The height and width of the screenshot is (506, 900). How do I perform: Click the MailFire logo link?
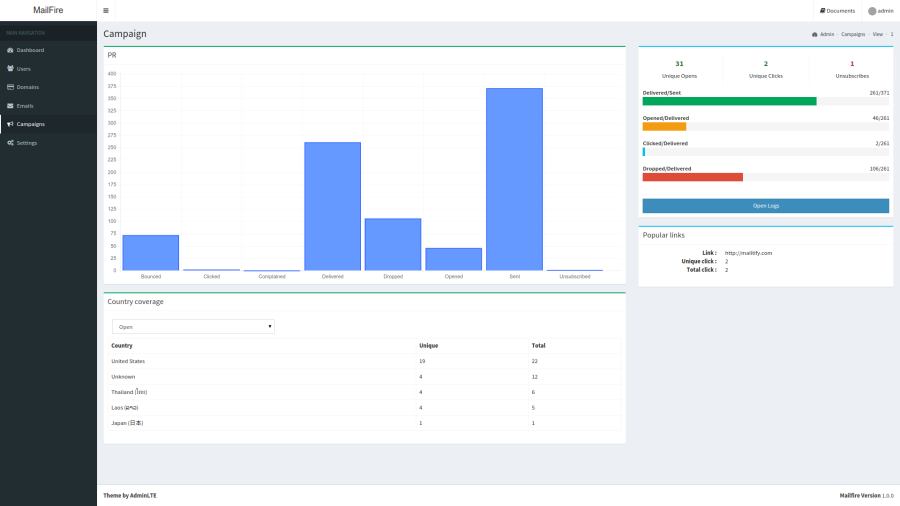pos(48,10)
